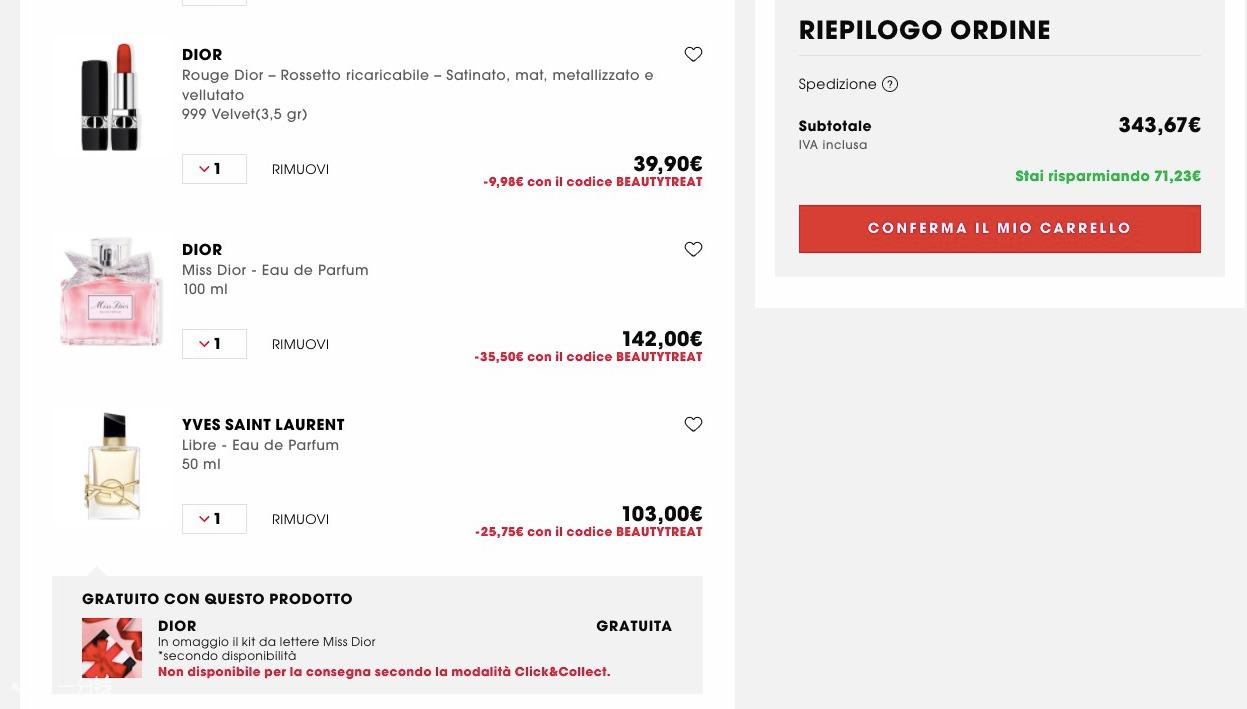Remove Rouge Dior lipstick from cart
The width and height of the screenshot is (1247, 709).
pos(300,170)
